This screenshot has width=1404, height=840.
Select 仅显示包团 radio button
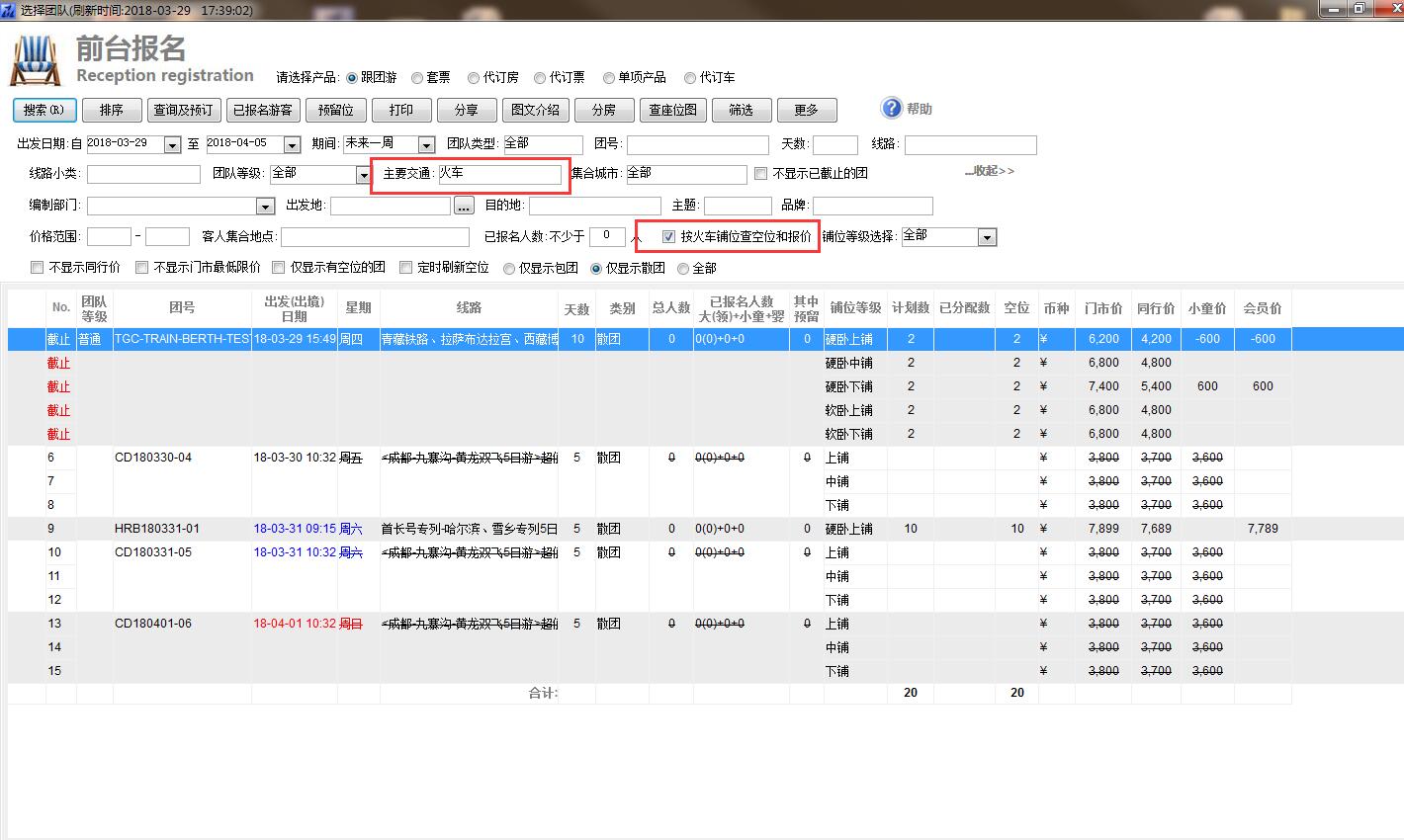509,269
